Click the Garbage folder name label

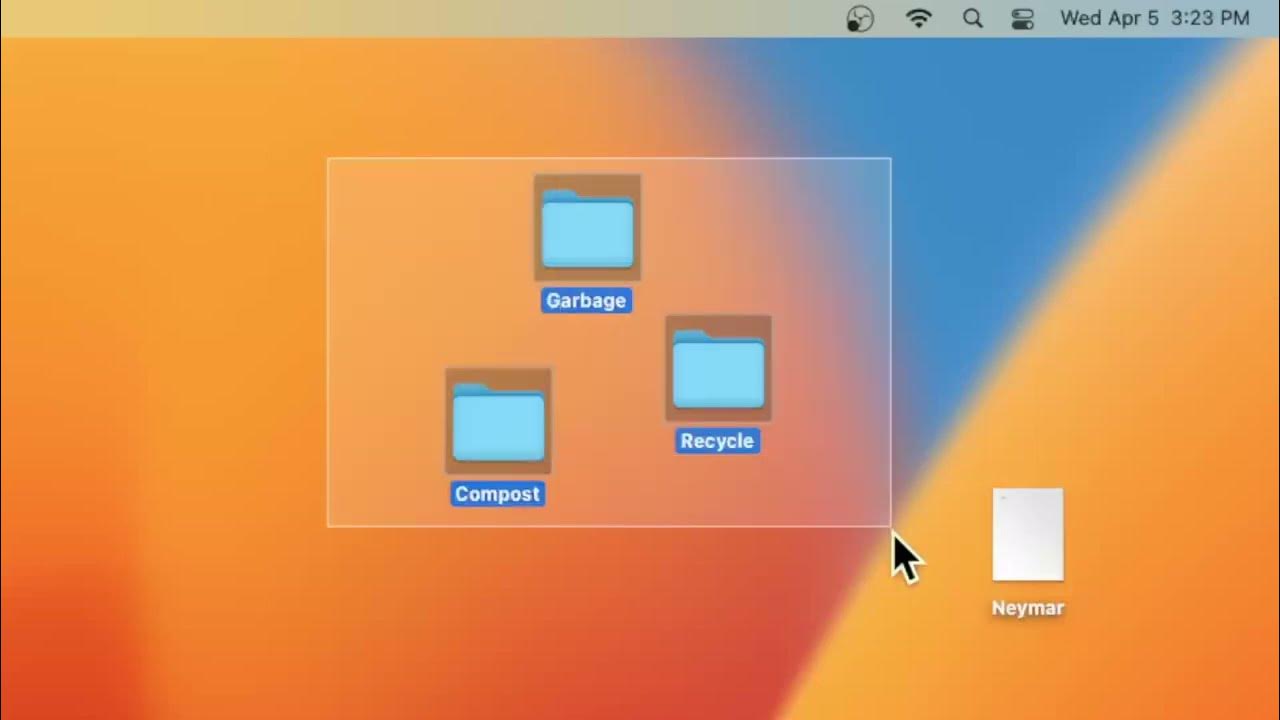[x=586, y=300]
